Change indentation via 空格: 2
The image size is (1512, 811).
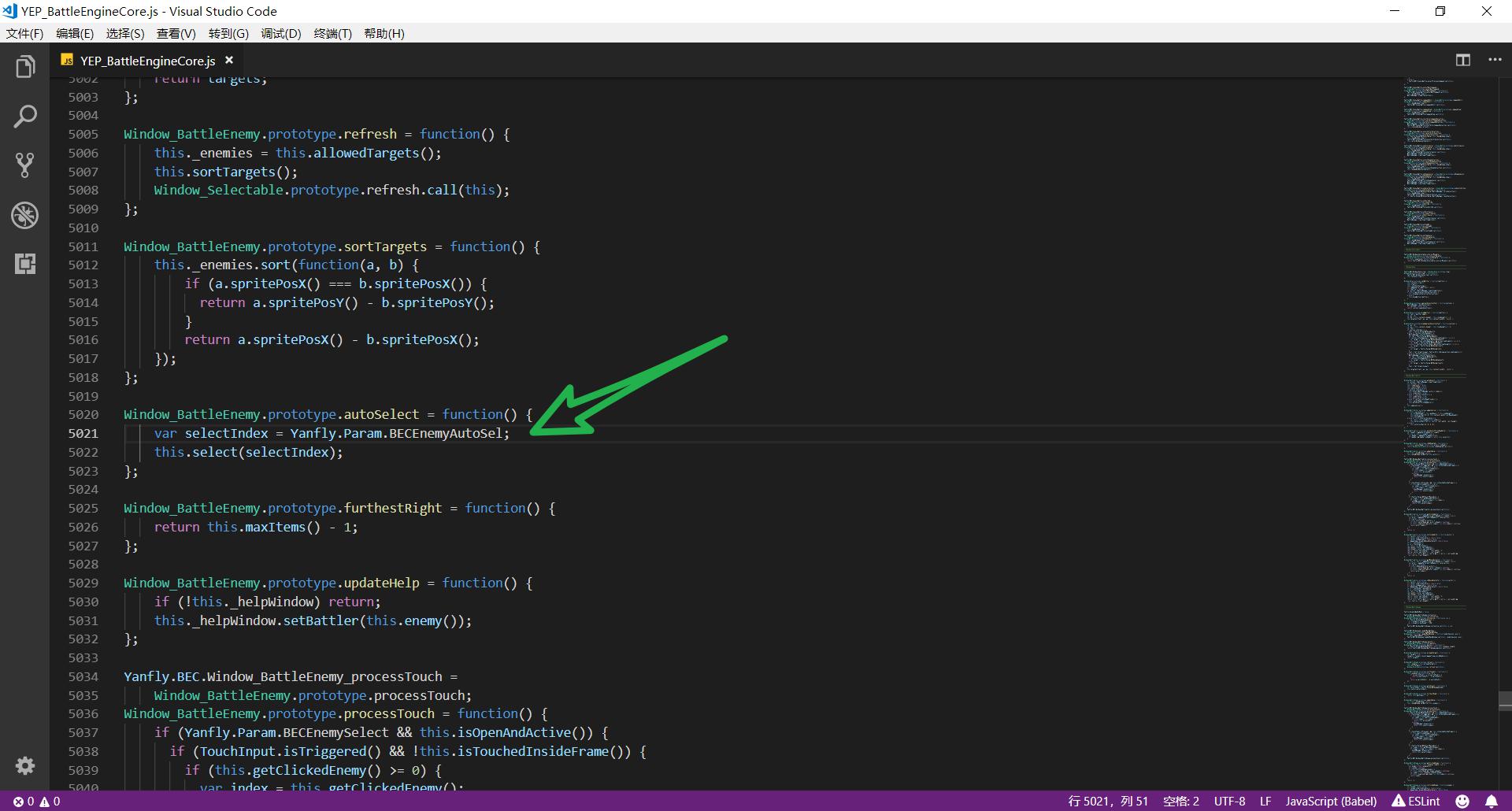[1181, 801]
